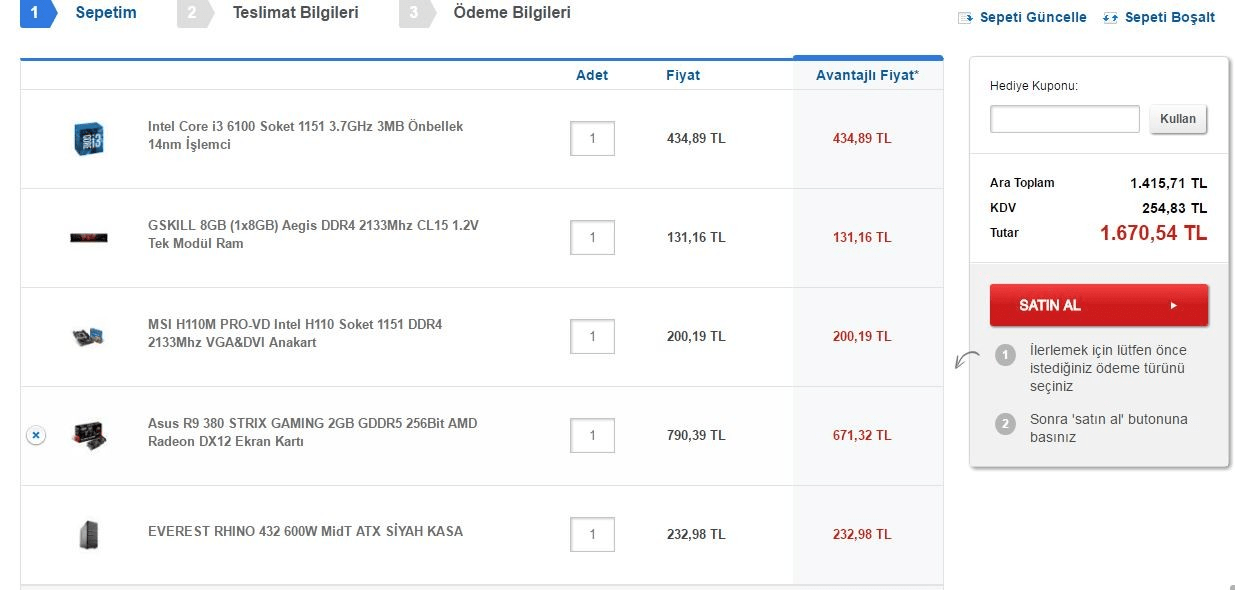Open the EVEREST RHINO 432 product link

[x=305, y=531]
